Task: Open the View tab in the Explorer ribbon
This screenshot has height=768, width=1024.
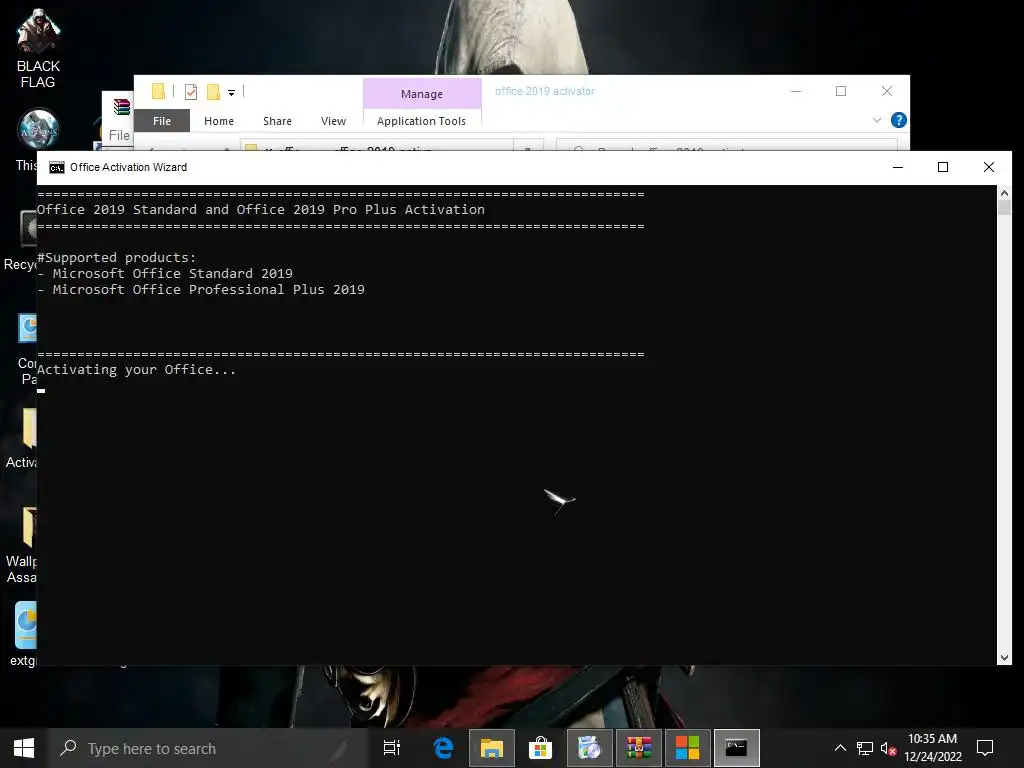Action: coord(333,121)
